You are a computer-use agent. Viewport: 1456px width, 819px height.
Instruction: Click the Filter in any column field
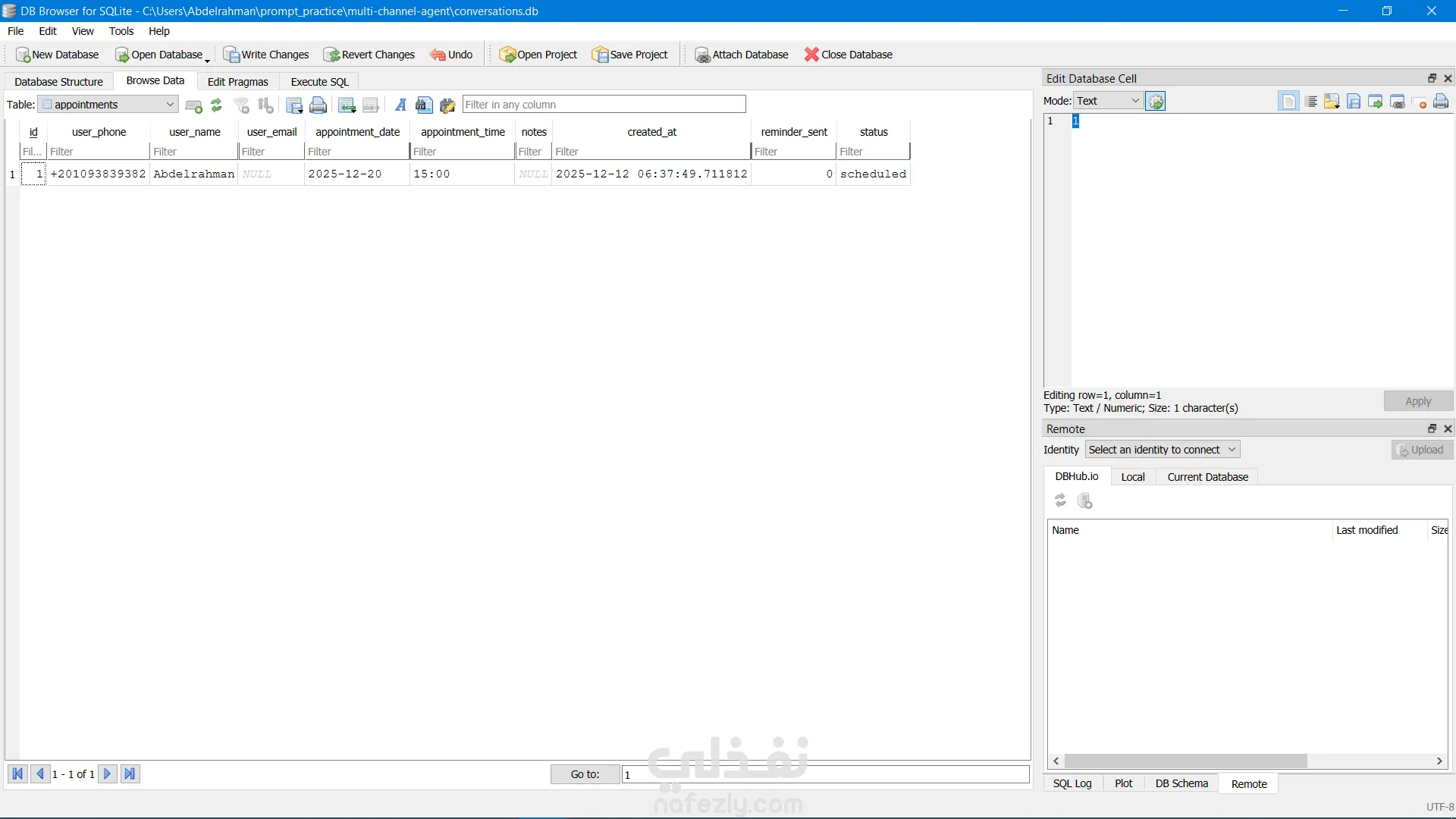tap(604, 105)
